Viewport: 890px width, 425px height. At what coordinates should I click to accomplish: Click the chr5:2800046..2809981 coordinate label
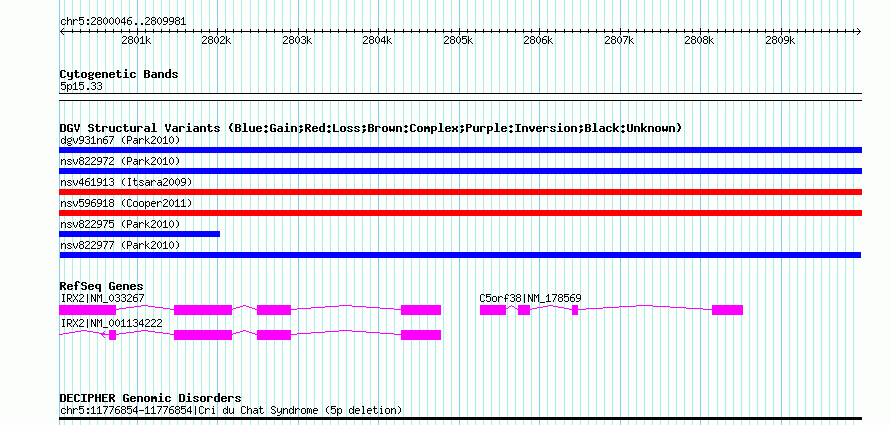[x=123, y=22]
